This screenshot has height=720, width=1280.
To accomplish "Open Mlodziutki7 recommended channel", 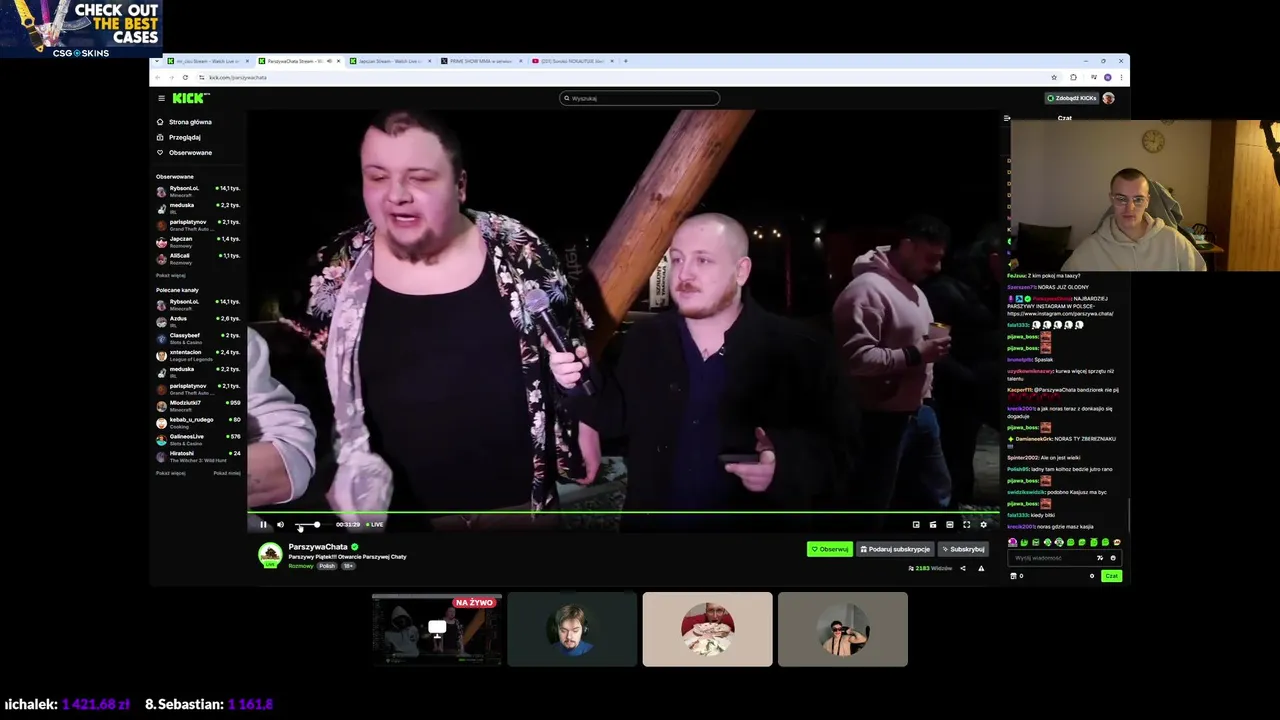I will click(x=198, y=405).
